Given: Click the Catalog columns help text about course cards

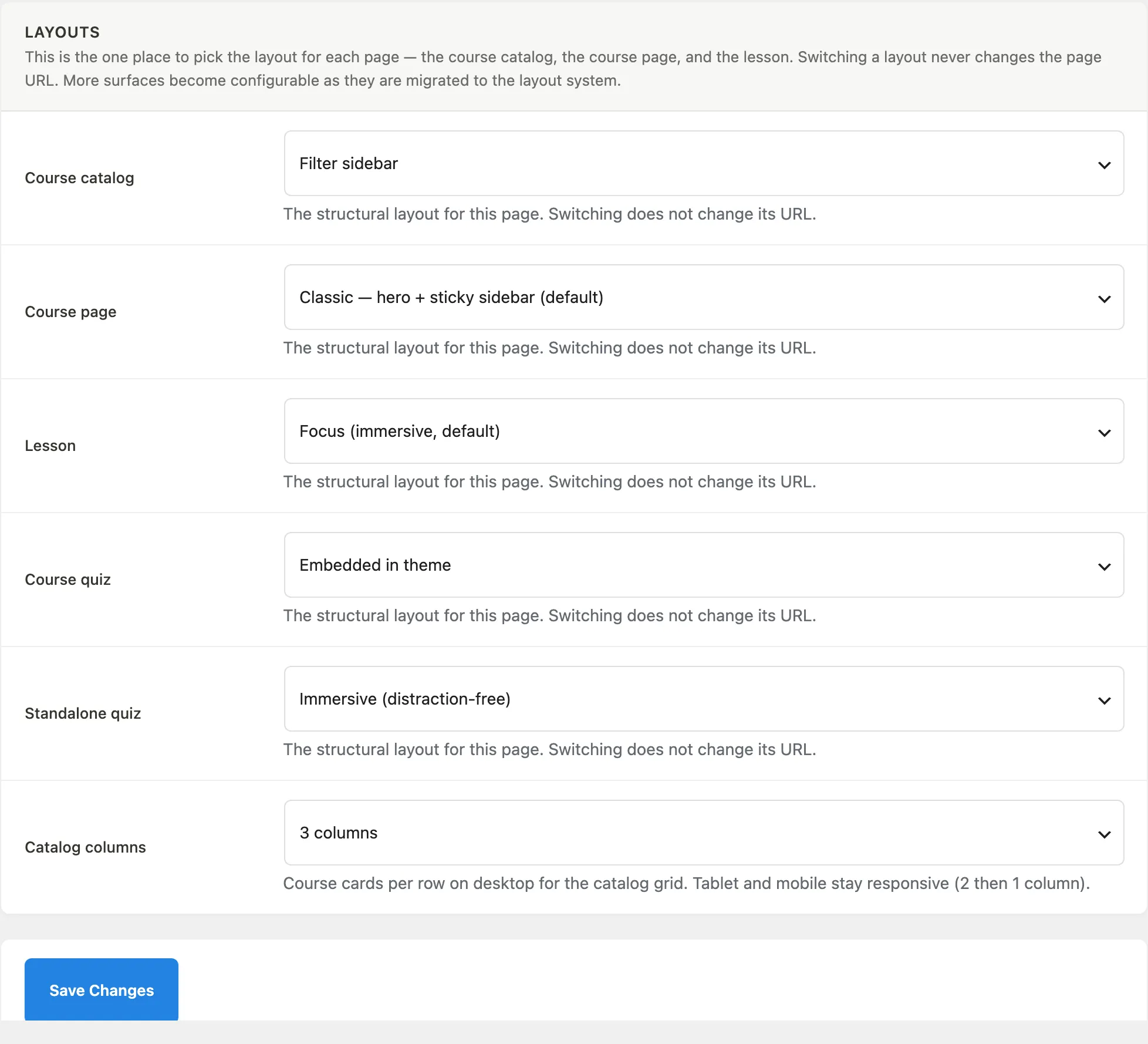Looking at the screenshot, I should (x=686, y=883).
